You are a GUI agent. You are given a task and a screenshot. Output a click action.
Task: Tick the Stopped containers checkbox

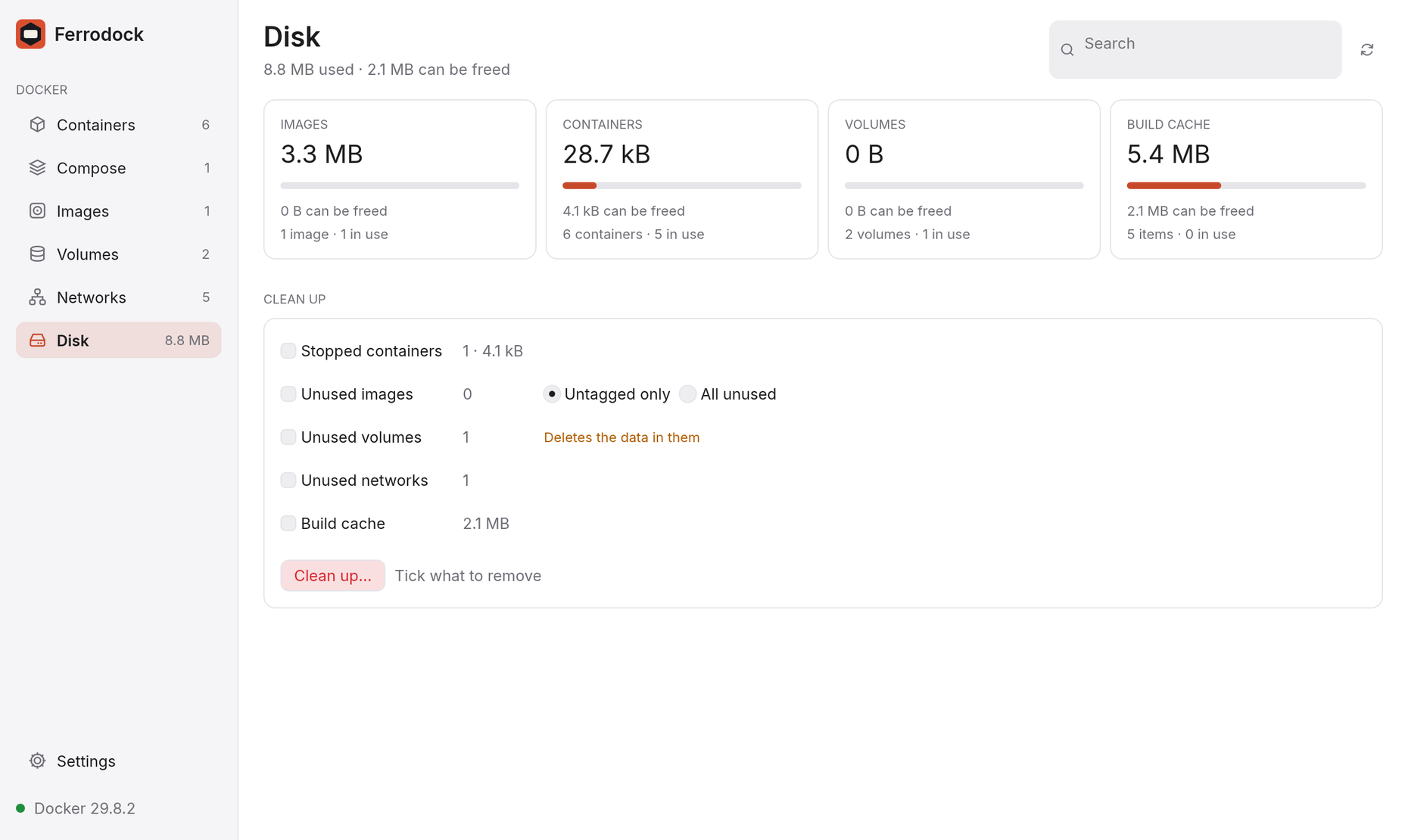pyautogui.click(x=288, y=350)
